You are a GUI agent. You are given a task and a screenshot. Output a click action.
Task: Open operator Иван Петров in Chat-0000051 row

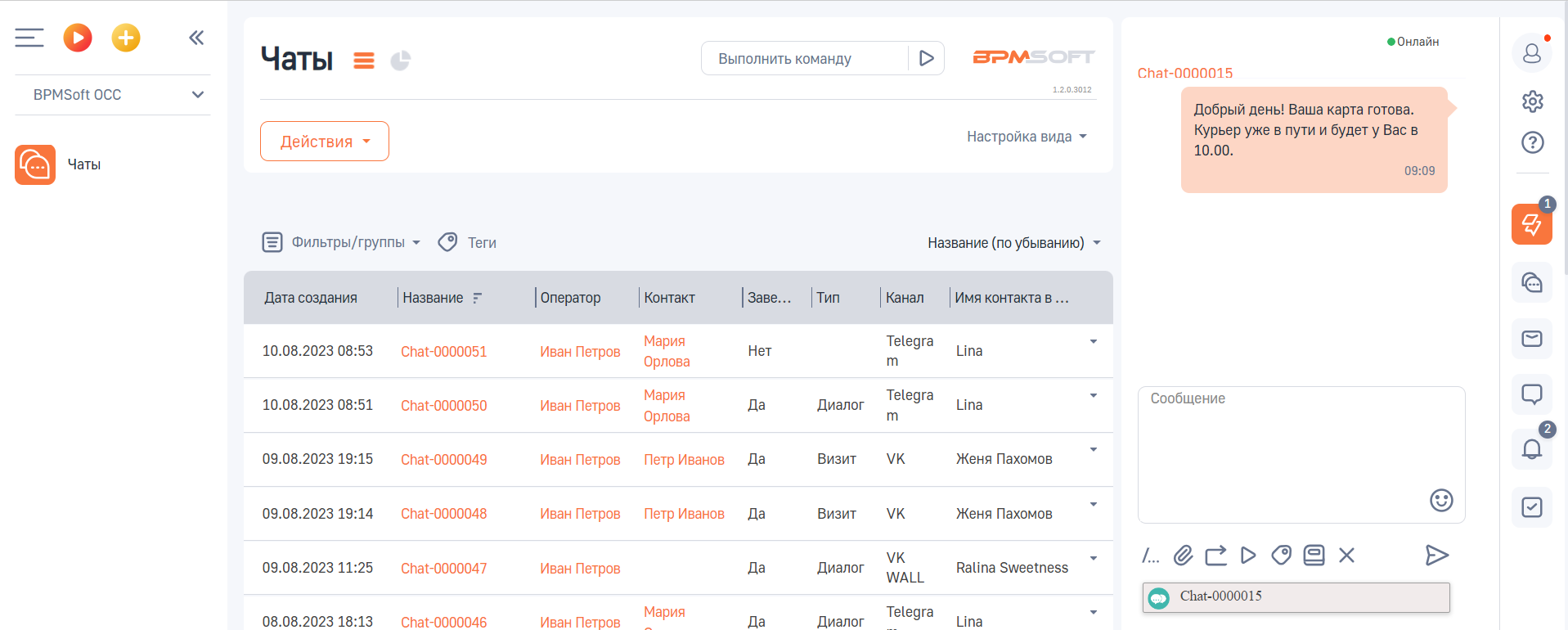pyautogui.click(x=580, y=352)
